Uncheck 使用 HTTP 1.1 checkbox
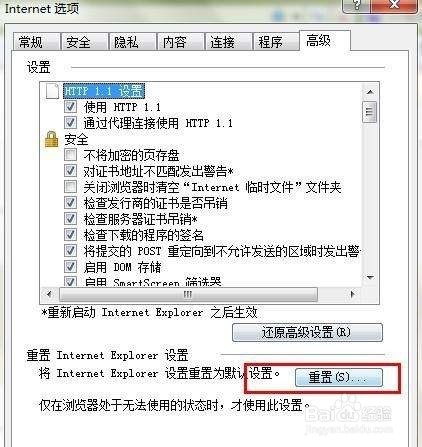 pyautogui.click(x=70, y=107)
